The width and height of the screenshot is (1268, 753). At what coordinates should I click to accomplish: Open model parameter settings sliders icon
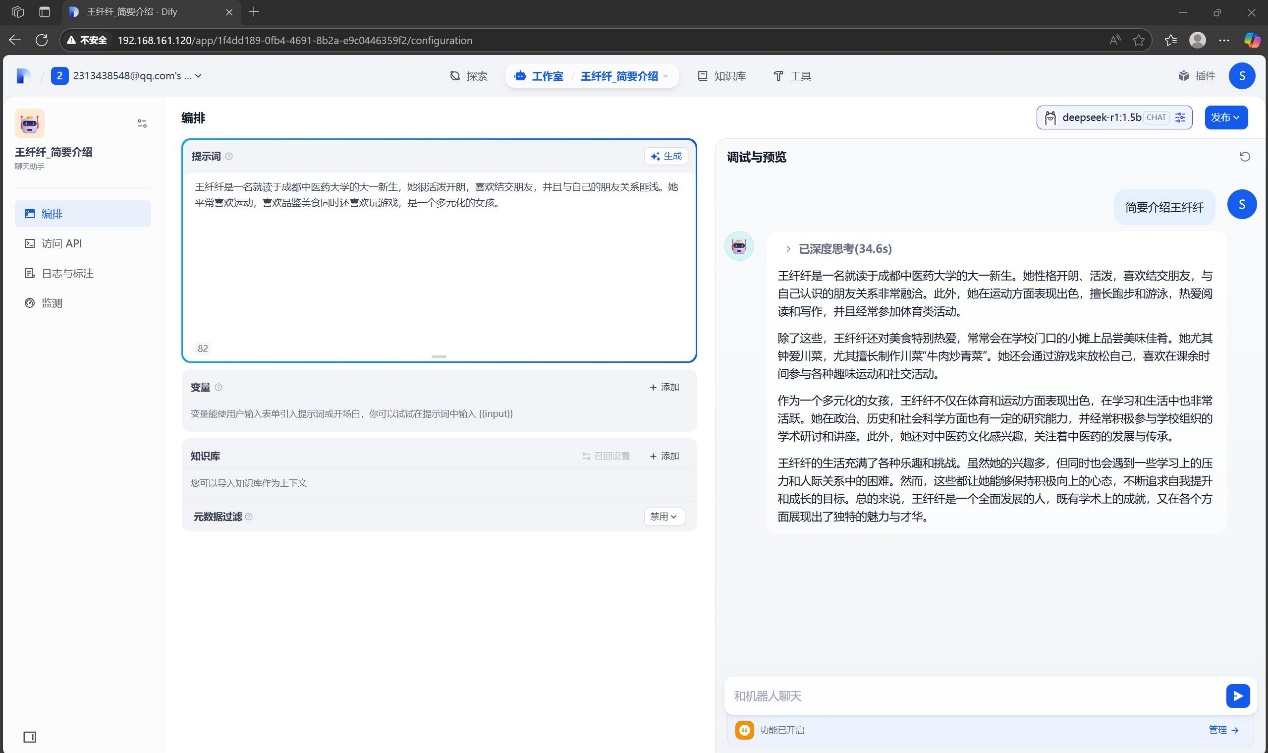point(1181,118)
